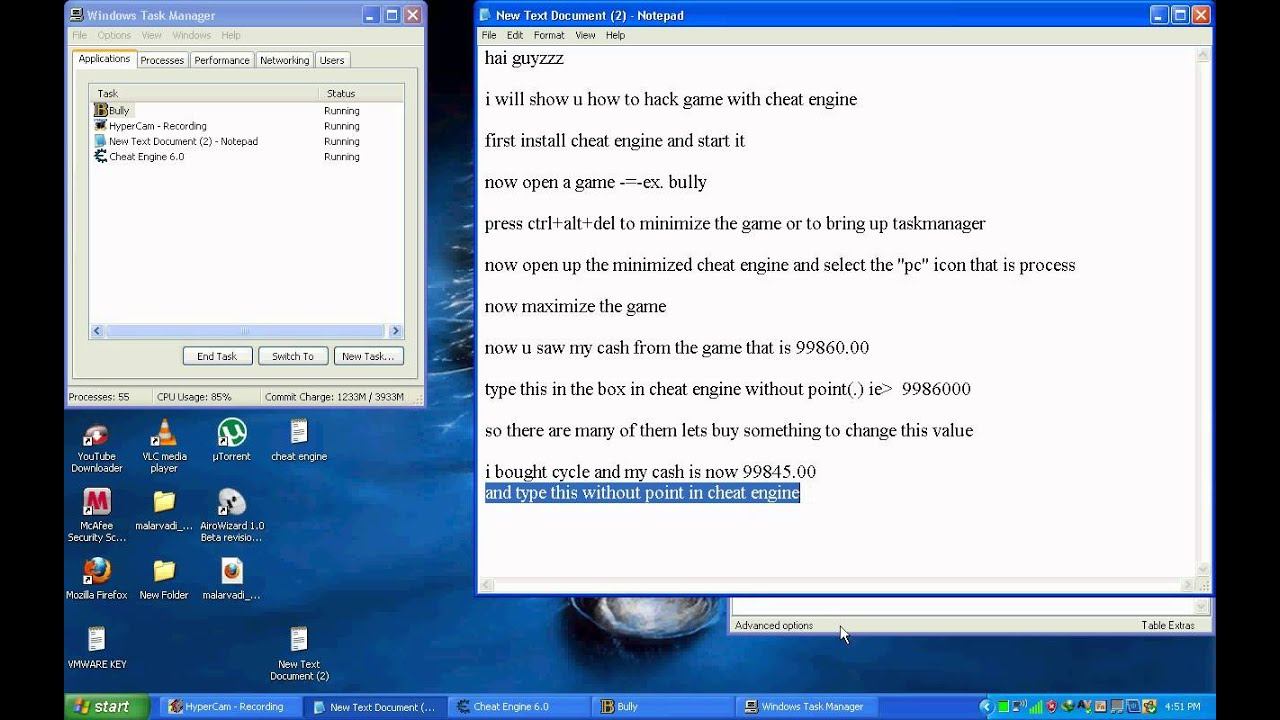The width and height of the screenshot is (1280, 720).
Task: Select the New Folder desktop icon
Action: (x=164, y=571)
